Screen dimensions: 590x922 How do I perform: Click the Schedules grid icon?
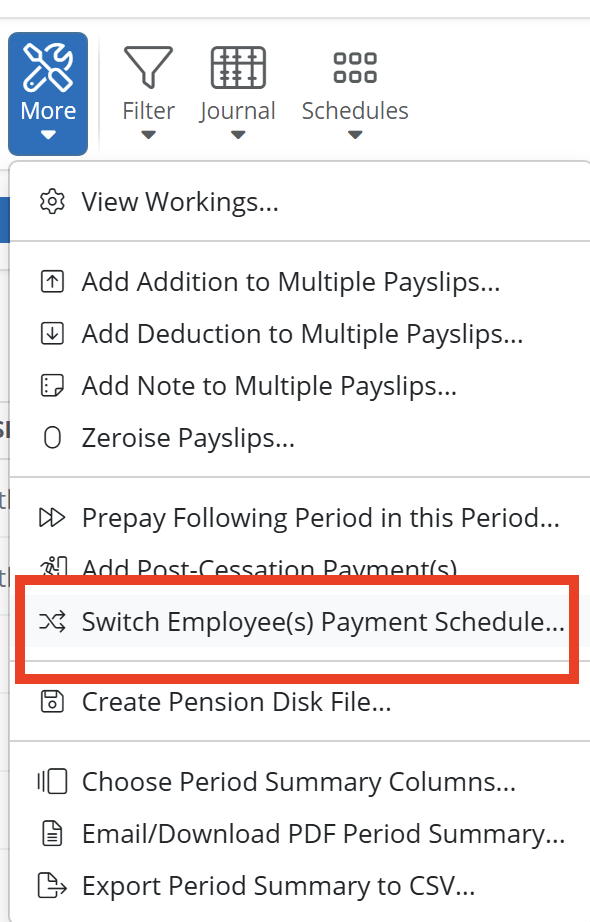[x=355, y=68]
